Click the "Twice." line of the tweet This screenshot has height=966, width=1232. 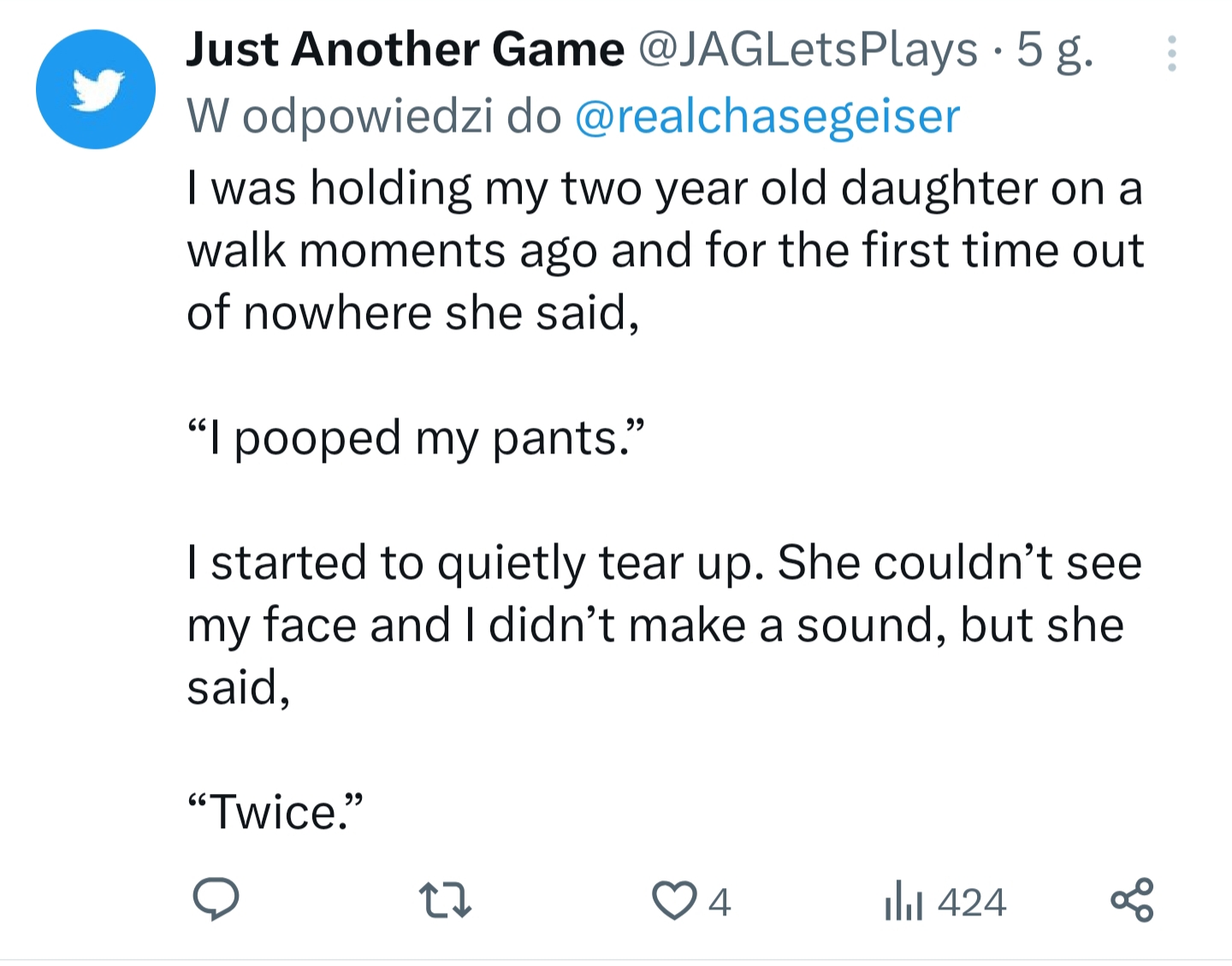[275, 811]
